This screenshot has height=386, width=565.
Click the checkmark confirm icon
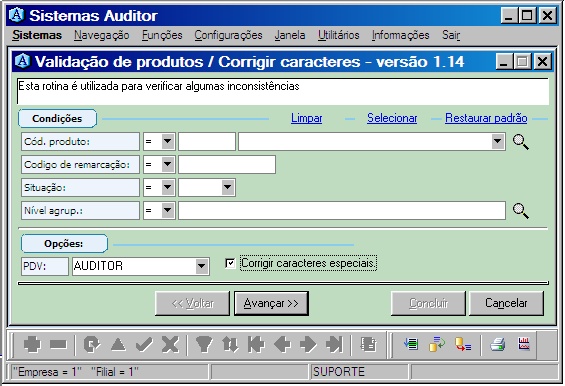pos(144,345)
